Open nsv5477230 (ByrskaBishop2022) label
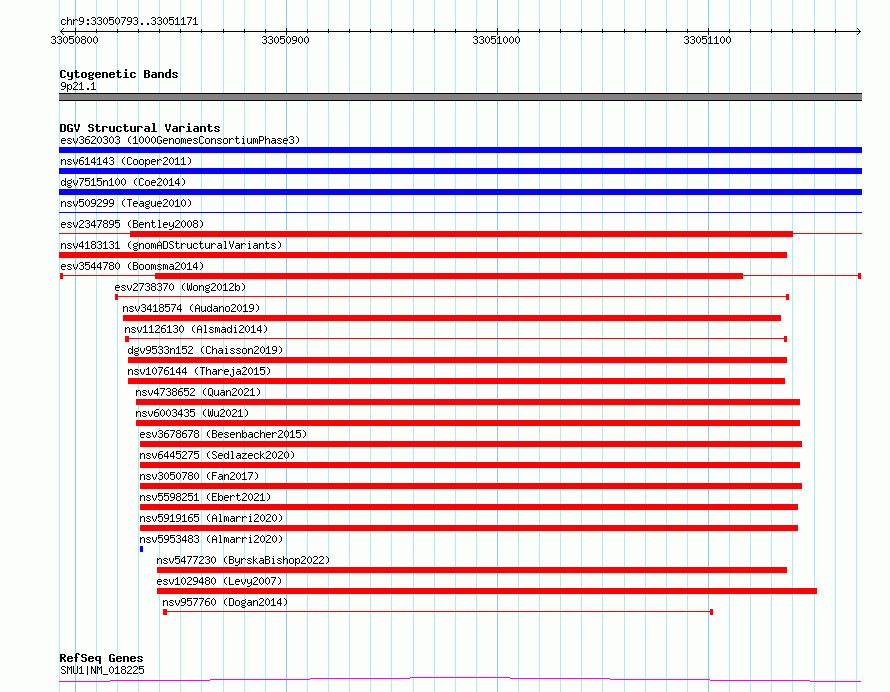The image size is (890, 692). [x=243, y=560]
